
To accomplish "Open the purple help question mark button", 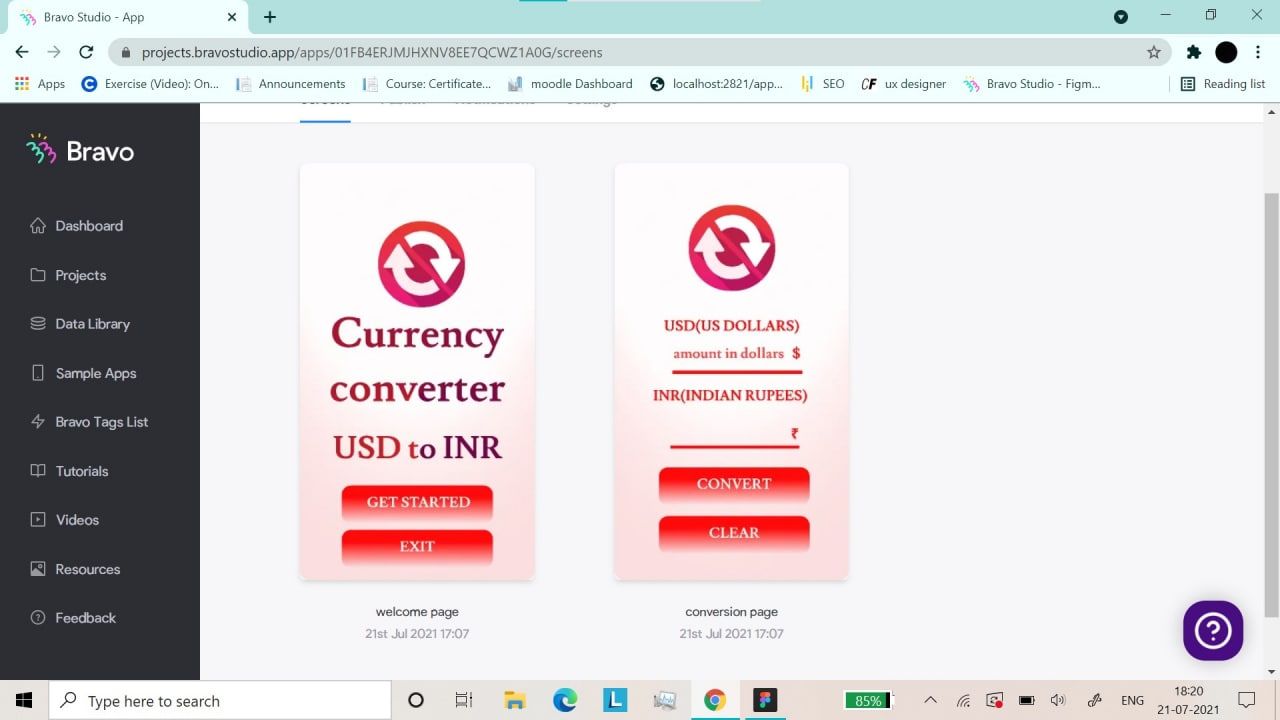I will (x=1213, y=631).
